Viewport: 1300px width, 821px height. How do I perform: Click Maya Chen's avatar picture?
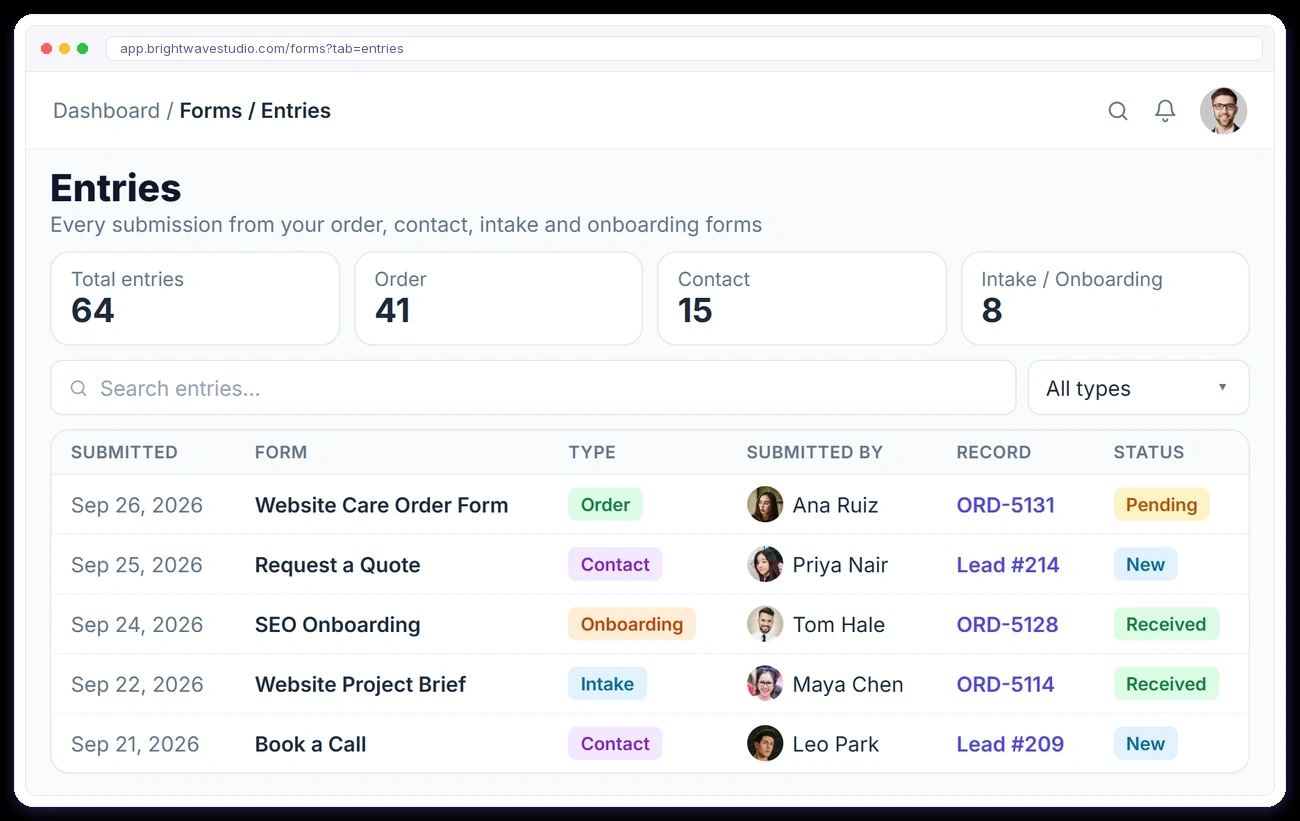(x=765, y=685)
